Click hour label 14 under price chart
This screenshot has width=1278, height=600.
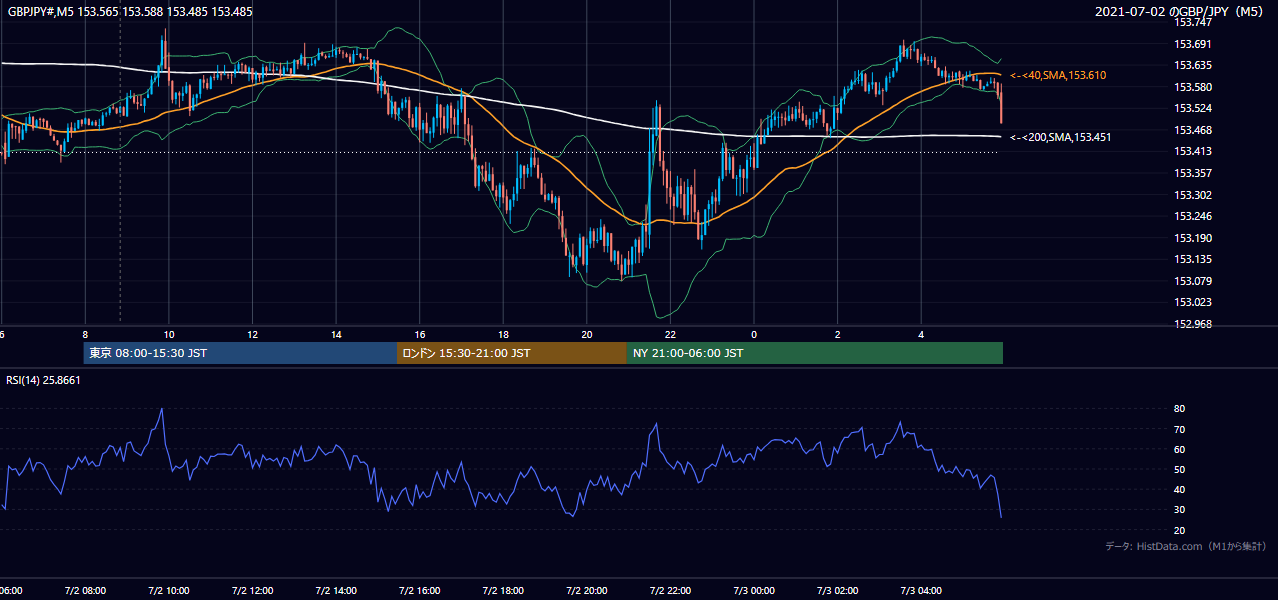click(x=336, y=335)
